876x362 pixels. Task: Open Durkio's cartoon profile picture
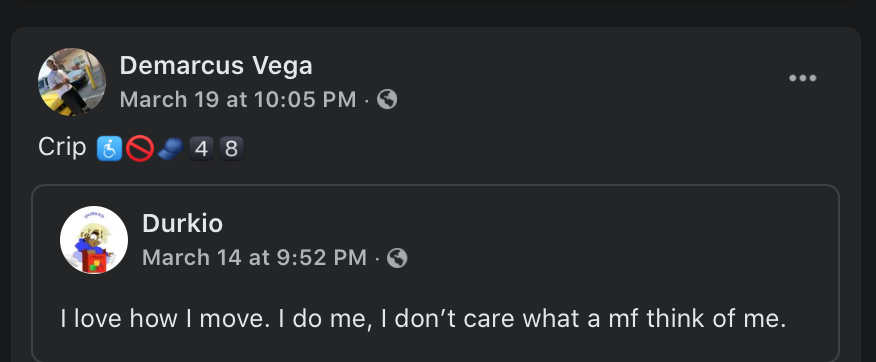(x=94, y=240)
